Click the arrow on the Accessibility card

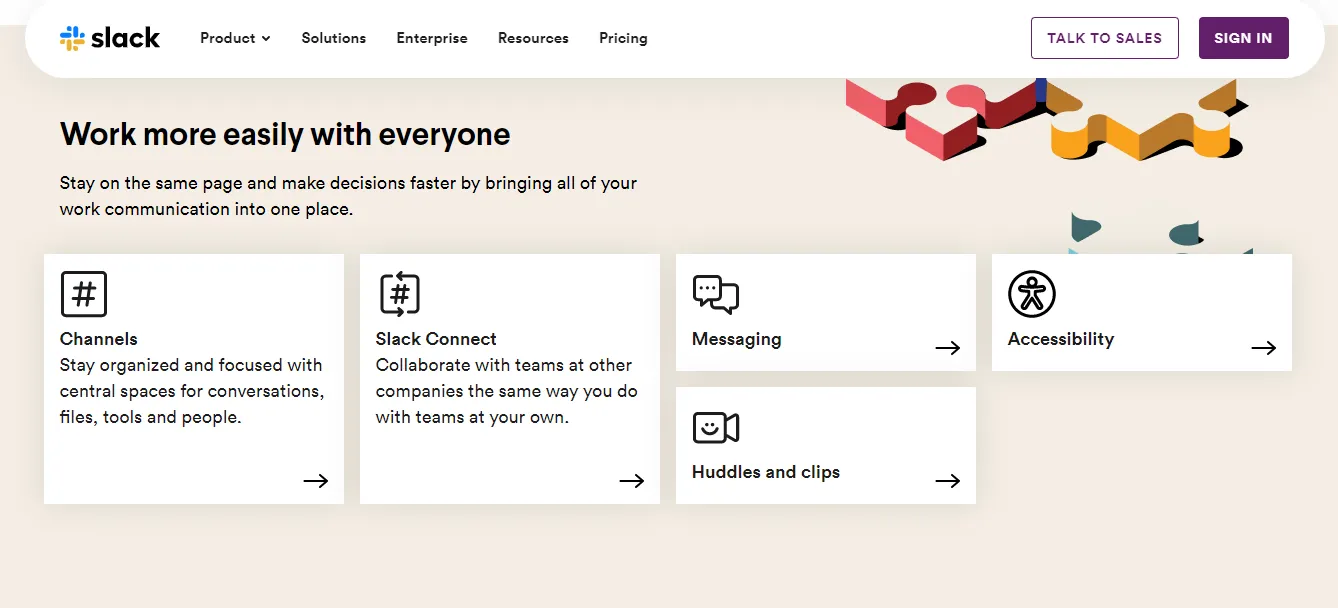1264,348
